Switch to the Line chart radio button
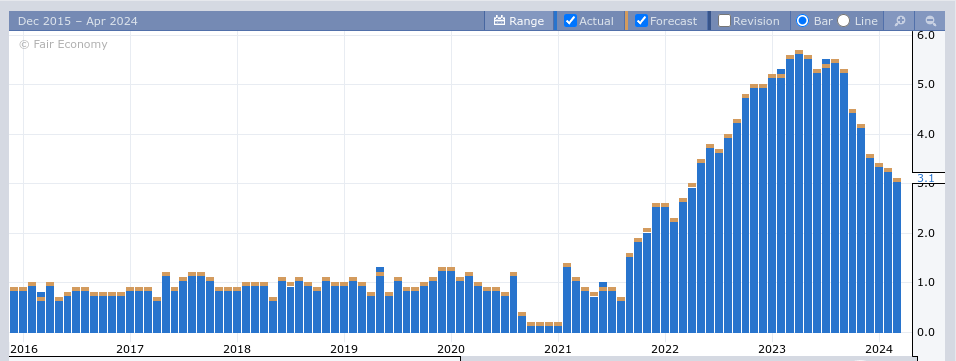956x361 pixels. 843,21
